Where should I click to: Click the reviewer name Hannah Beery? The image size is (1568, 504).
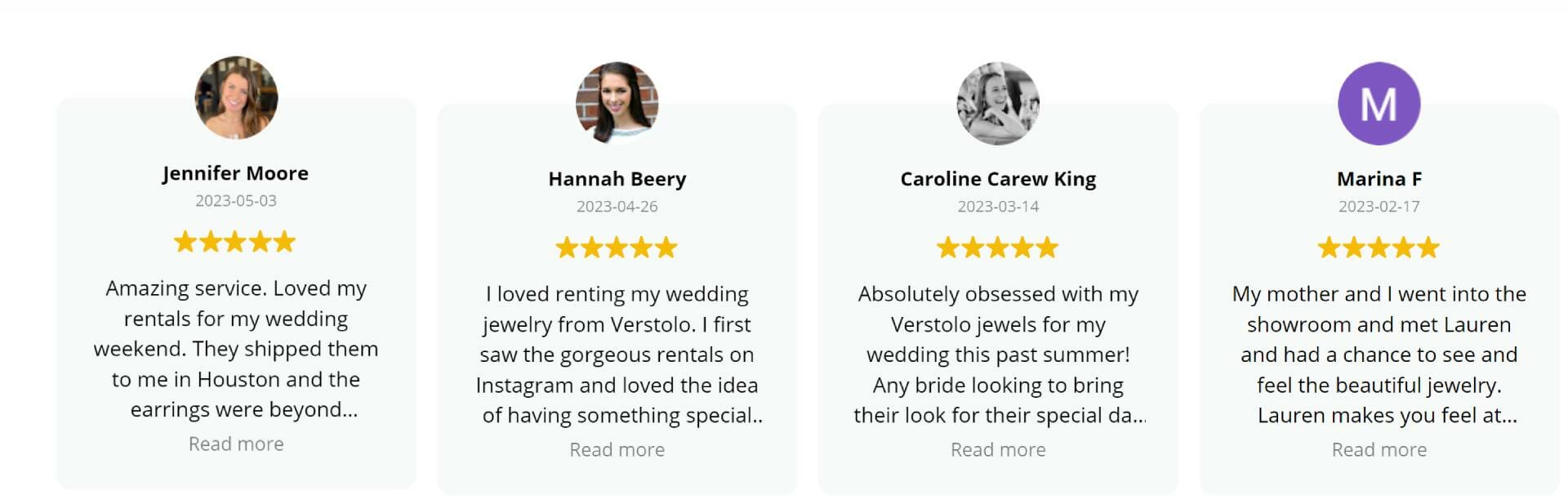click(617, 179)
